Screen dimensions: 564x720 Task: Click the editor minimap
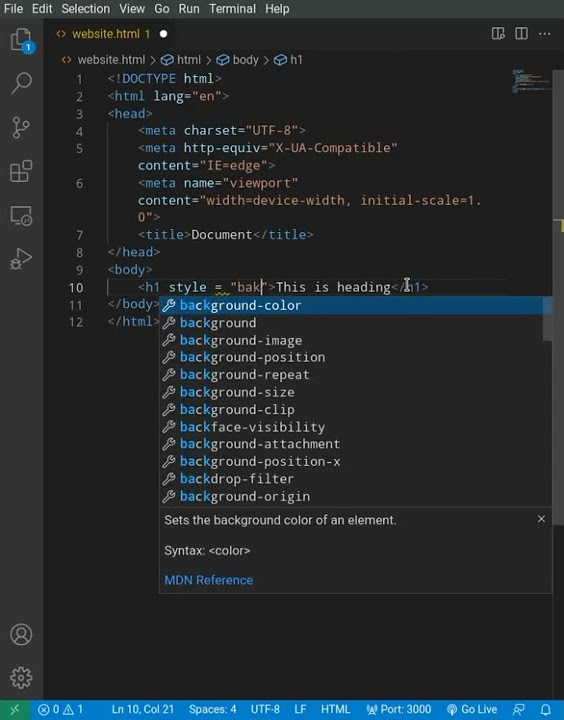(x=531, y=81)
